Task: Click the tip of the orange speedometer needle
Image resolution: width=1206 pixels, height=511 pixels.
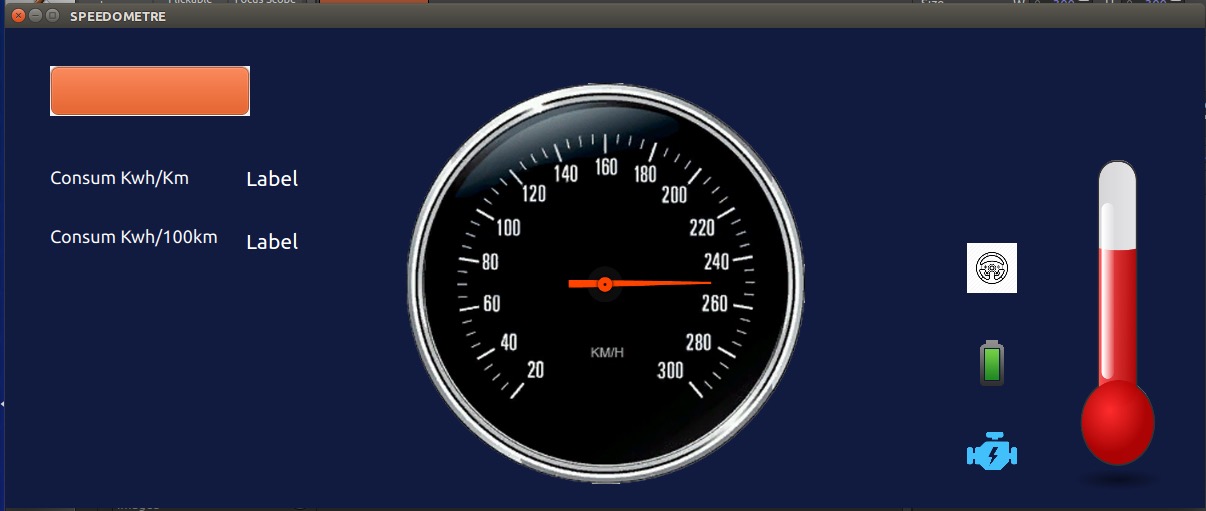Action: (707, 283)
